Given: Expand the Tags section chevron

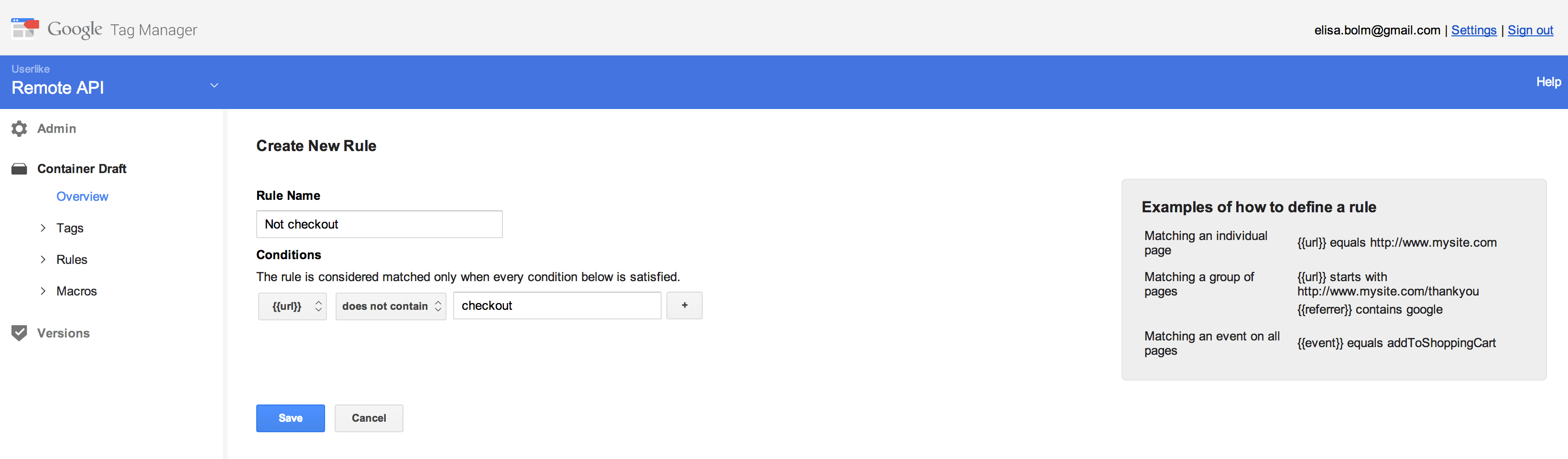Looking at the screenshot, I should pyautogui.click(x=43, y=228).
